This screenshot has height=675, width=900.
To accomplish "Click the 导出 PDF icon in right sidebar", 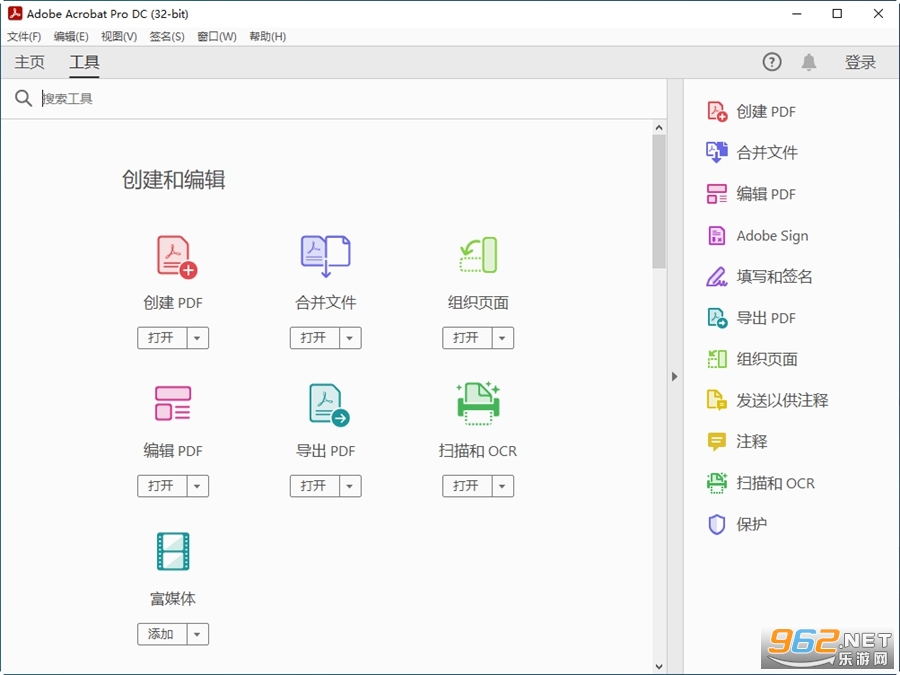I will tap(717, 318).
